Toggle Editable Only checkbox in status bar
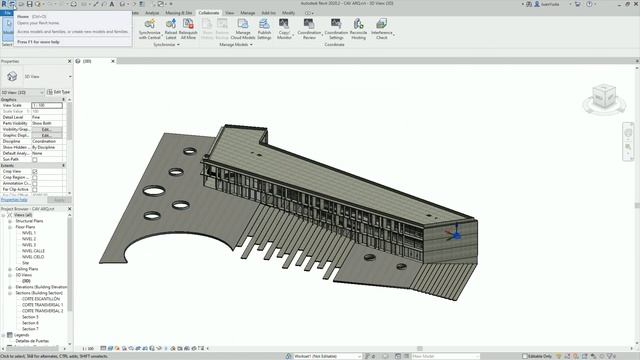 pyautogui.click(x=525, y=356)
